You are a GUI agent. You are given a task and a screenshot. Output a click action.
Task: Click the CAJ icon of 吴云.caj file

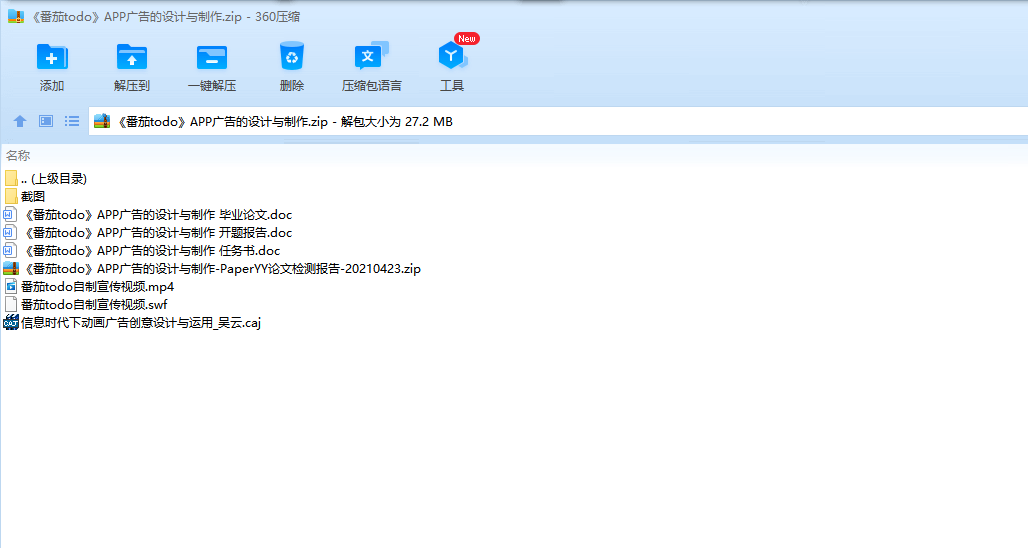10,323
